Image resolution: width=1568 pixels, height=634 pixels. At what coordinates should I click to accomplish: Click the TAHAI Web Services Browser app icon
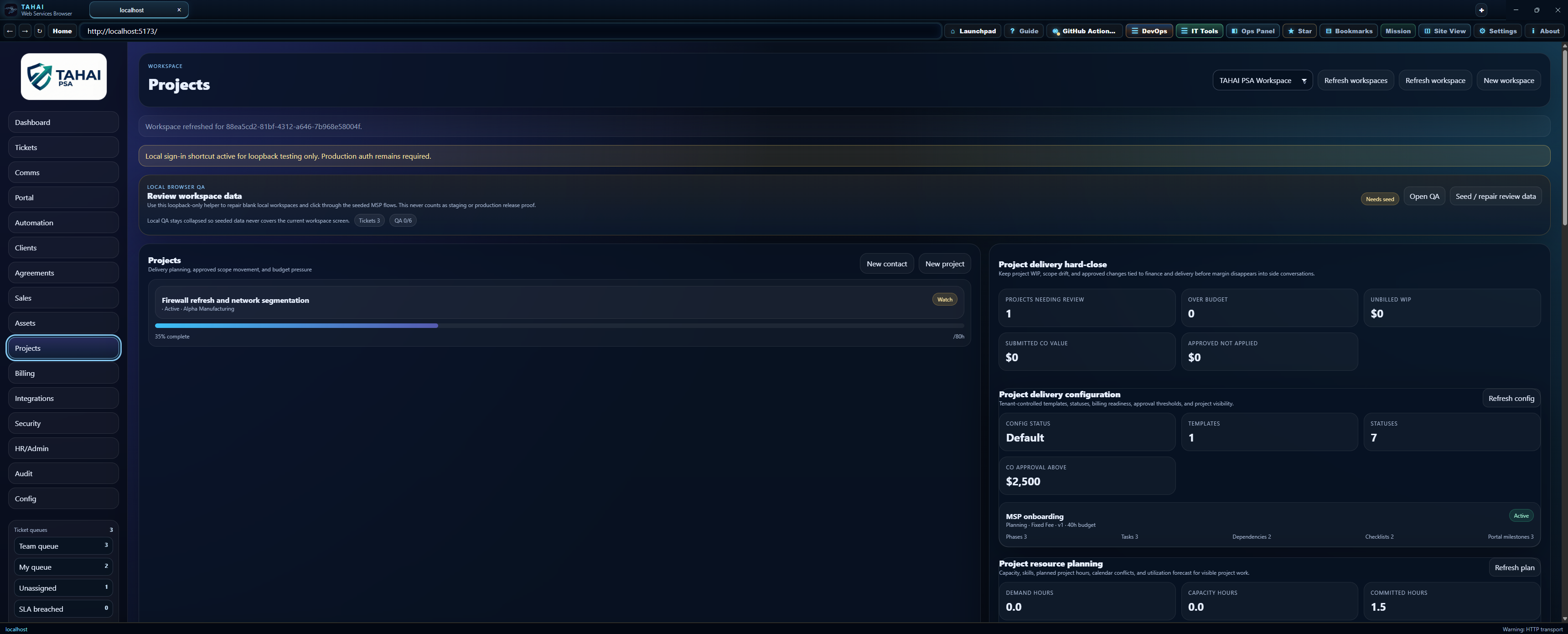click(10, 10)
